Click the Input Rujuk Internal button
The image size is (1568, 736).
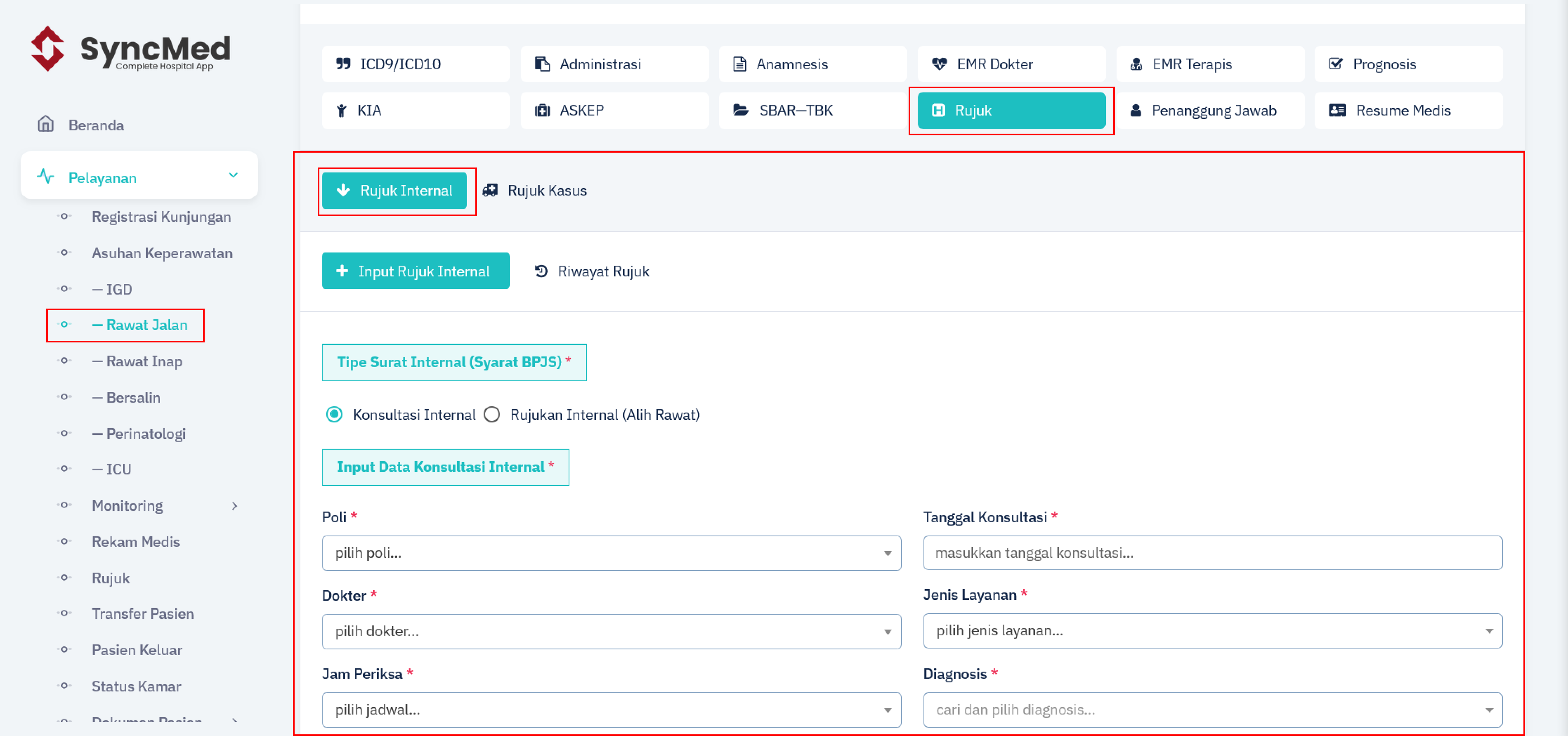click(415, 271)
